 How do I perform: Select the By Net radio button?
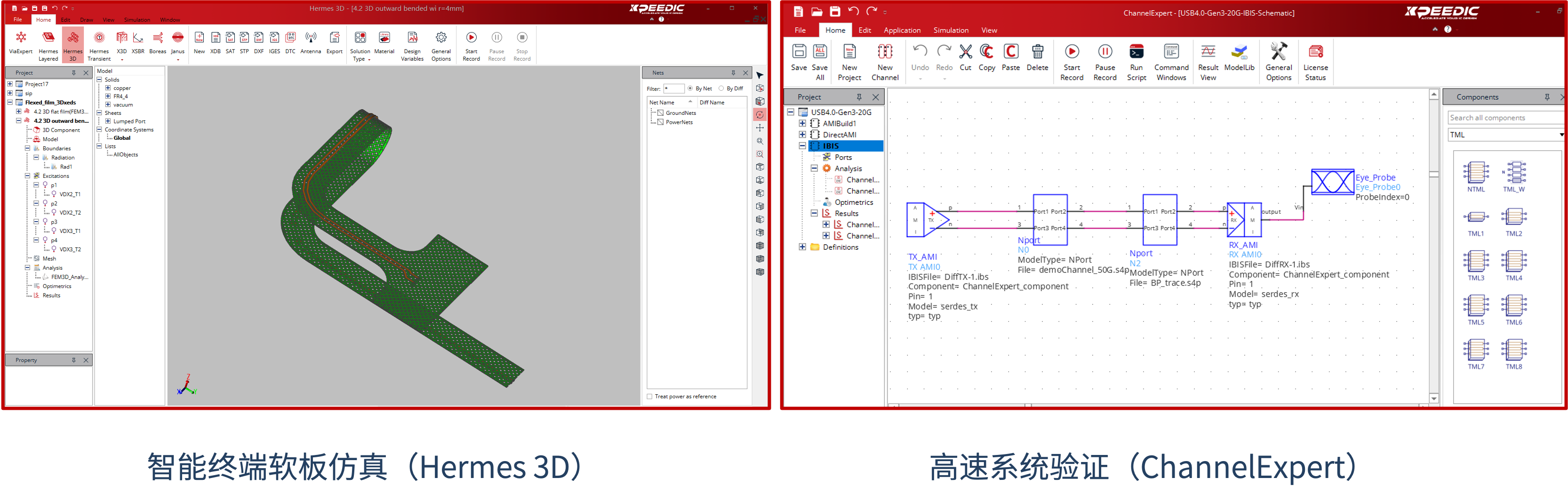690,89
